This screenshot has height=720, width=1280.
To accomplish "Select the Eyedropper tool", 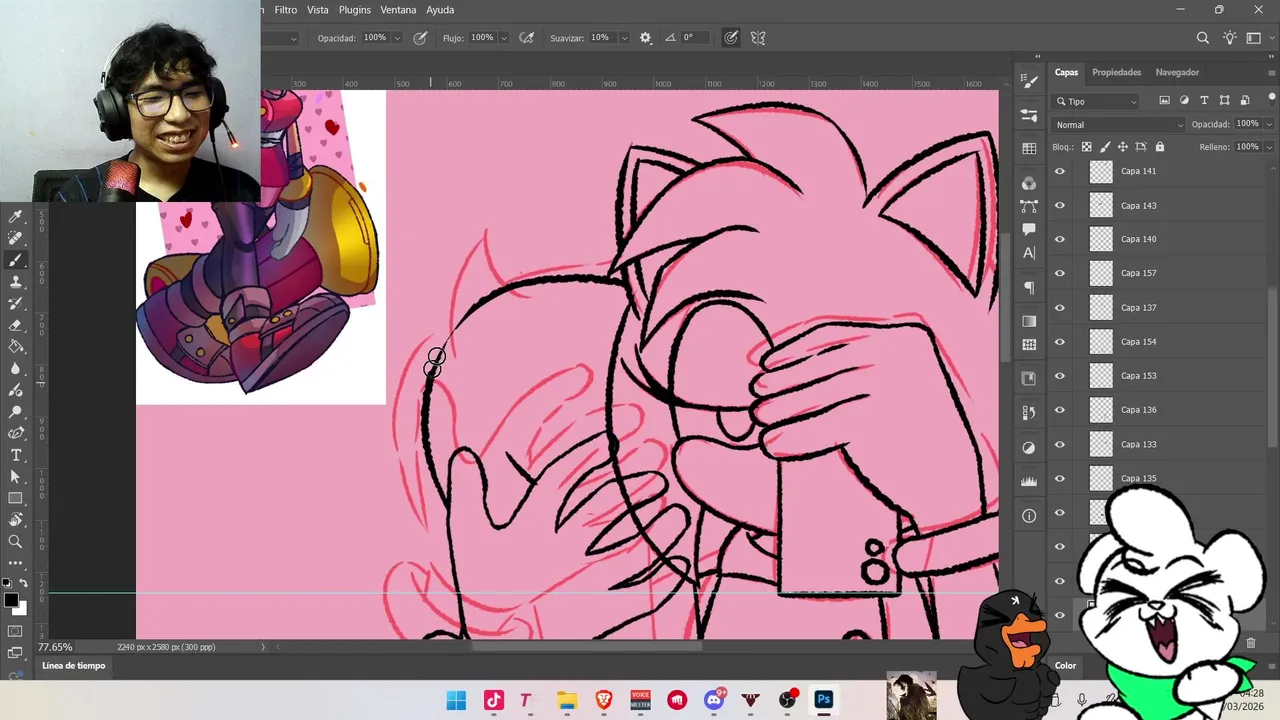I will click(x=15, y=216).
